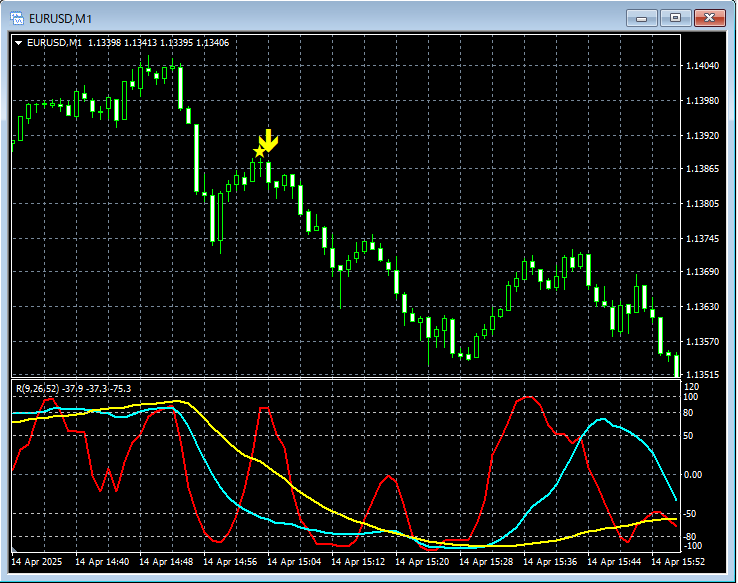Click the 1.13745 price scale label
Viewport: 738px width, 583px height.
(703, 239)
